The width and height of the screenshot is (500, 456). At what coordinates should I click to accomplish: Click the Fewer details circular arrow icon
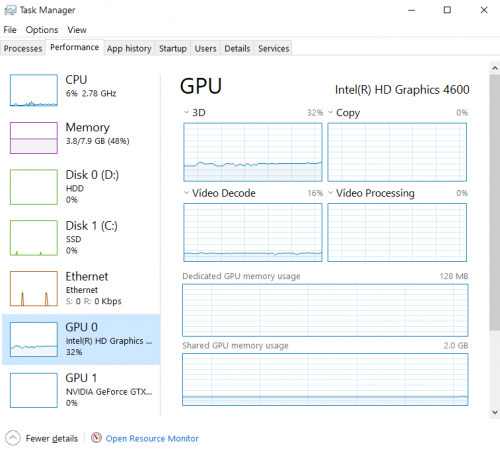(x=13, y=438)
